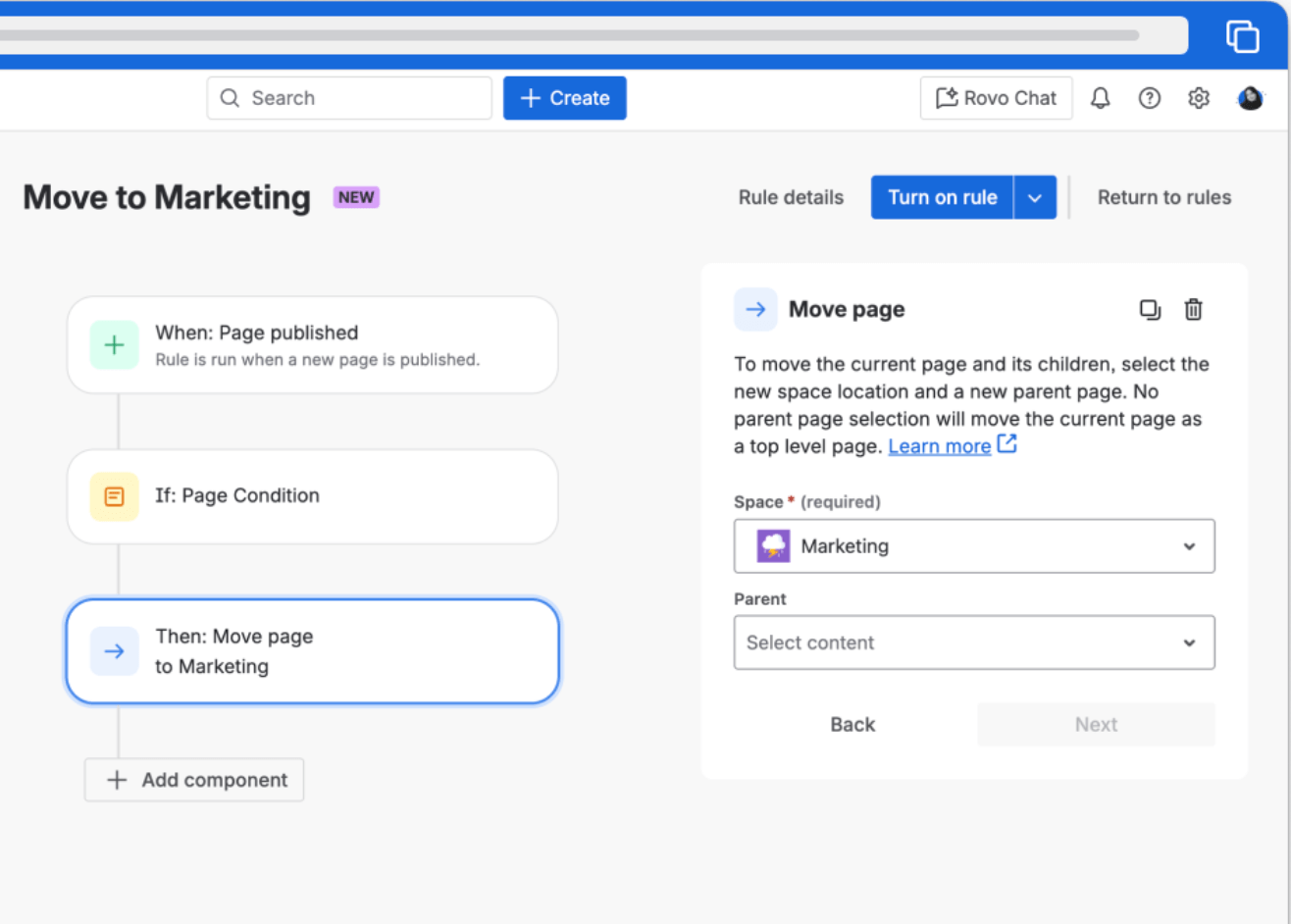
Task: Click the Move page header arrow icon
Action: [755, 310]
